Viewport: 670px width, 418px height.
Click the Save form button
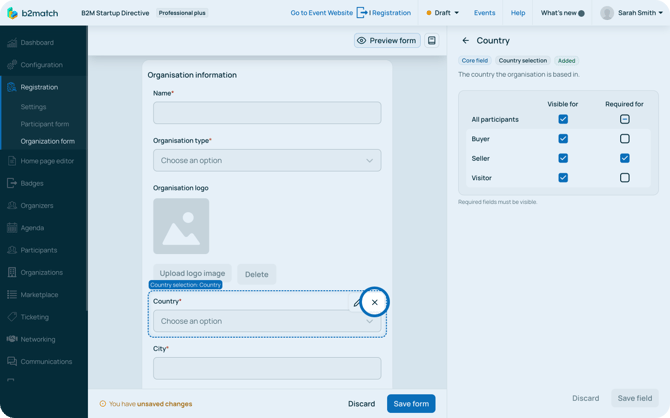[x=411, y=404]
